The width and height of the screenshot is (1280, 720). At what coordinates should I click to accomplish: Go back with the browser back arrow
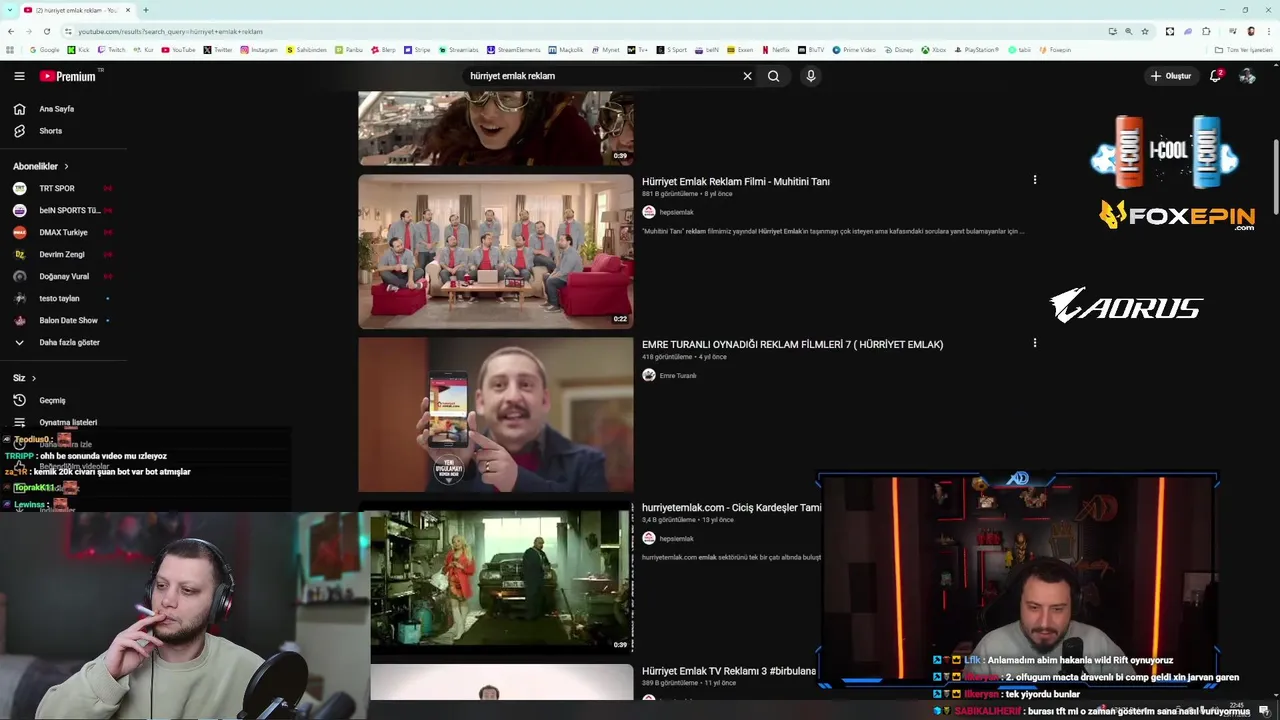(x=10, y=31)
